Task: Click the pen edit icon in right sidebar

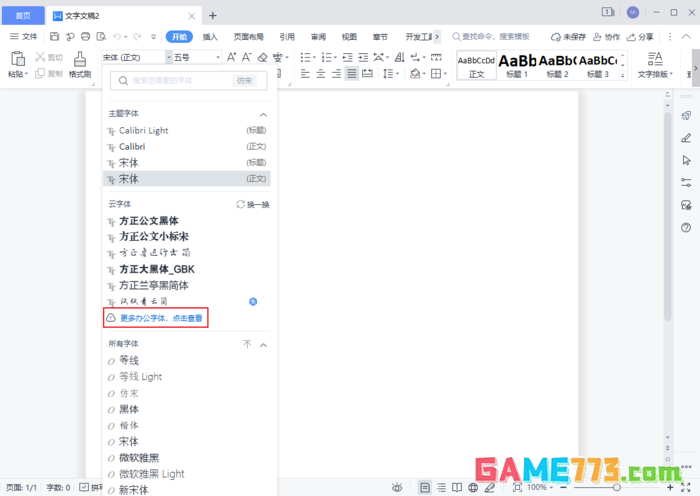Action: tap(686, 138)
